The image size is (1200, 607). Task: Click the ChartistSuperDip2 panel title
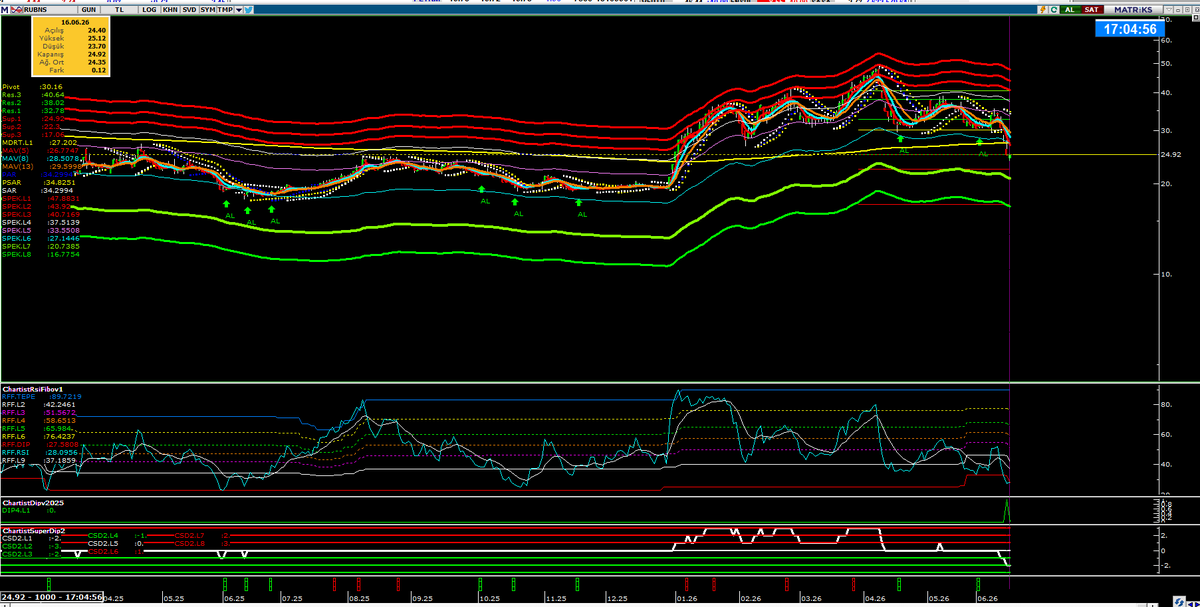pyautogui.click(x=34, y=531)
